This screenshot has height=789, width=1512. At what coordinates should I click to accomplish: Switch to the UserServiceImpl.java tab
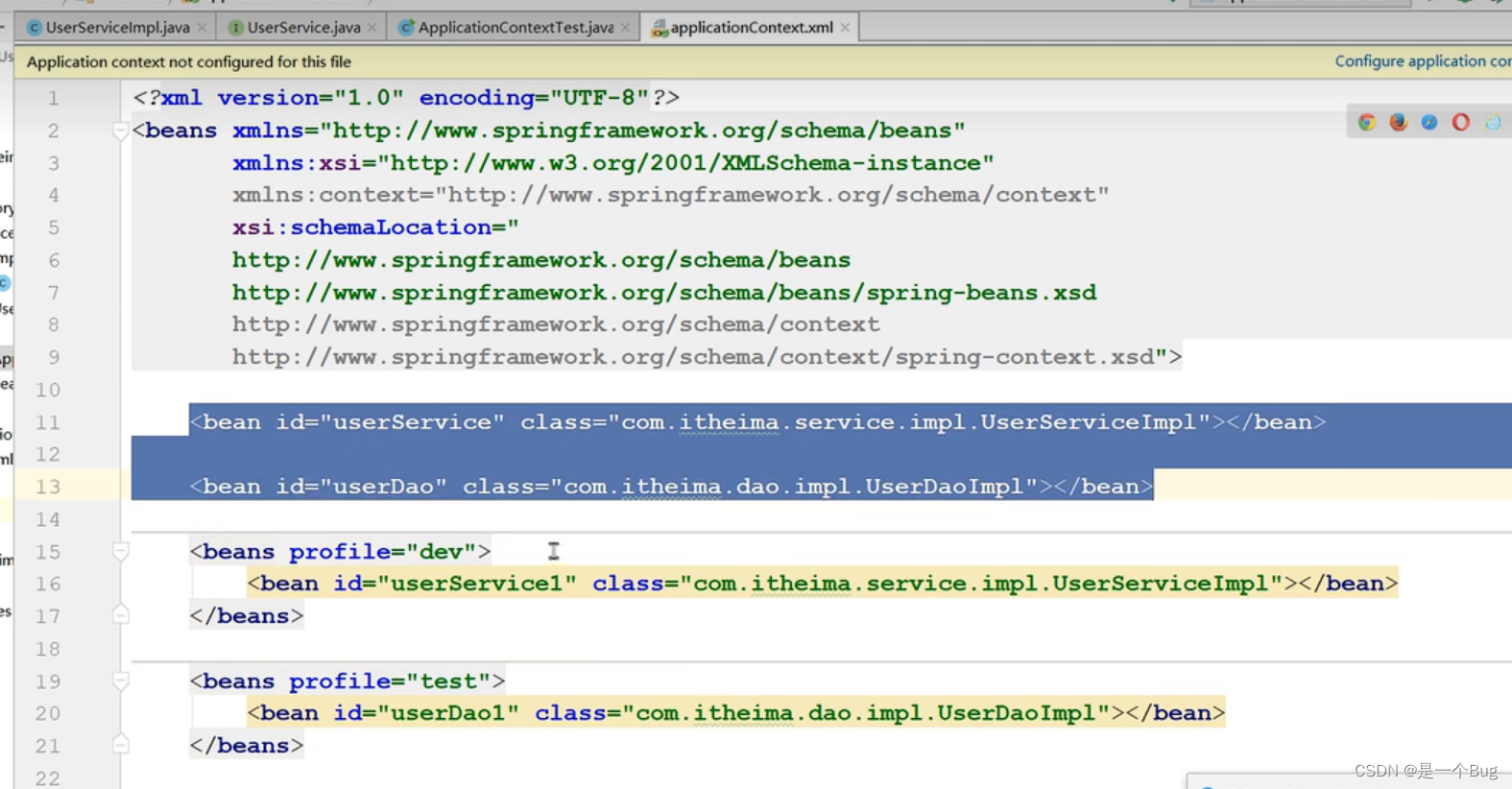pos(117,28)
